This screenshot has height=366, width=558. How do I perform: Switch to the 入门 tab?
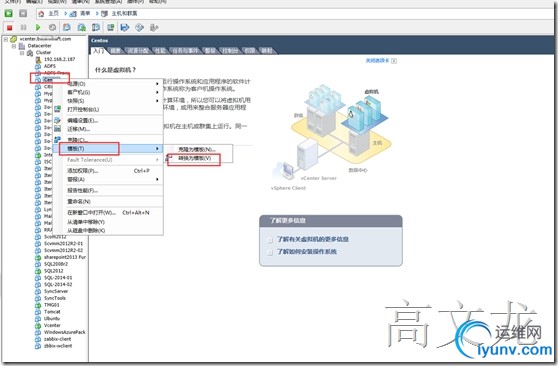(x=98, y=51)
